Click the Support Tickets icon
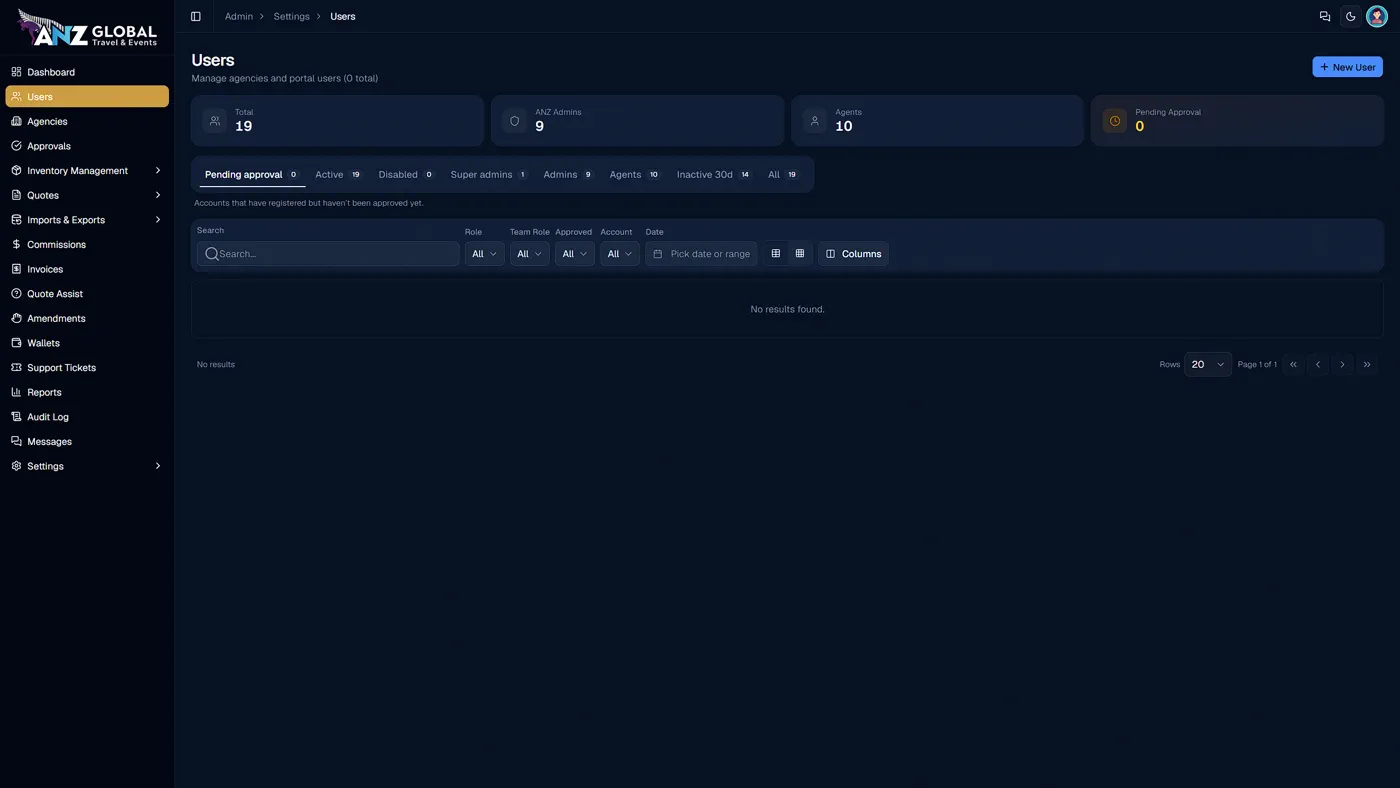1400x788 pixels. (x=16, y=367)
